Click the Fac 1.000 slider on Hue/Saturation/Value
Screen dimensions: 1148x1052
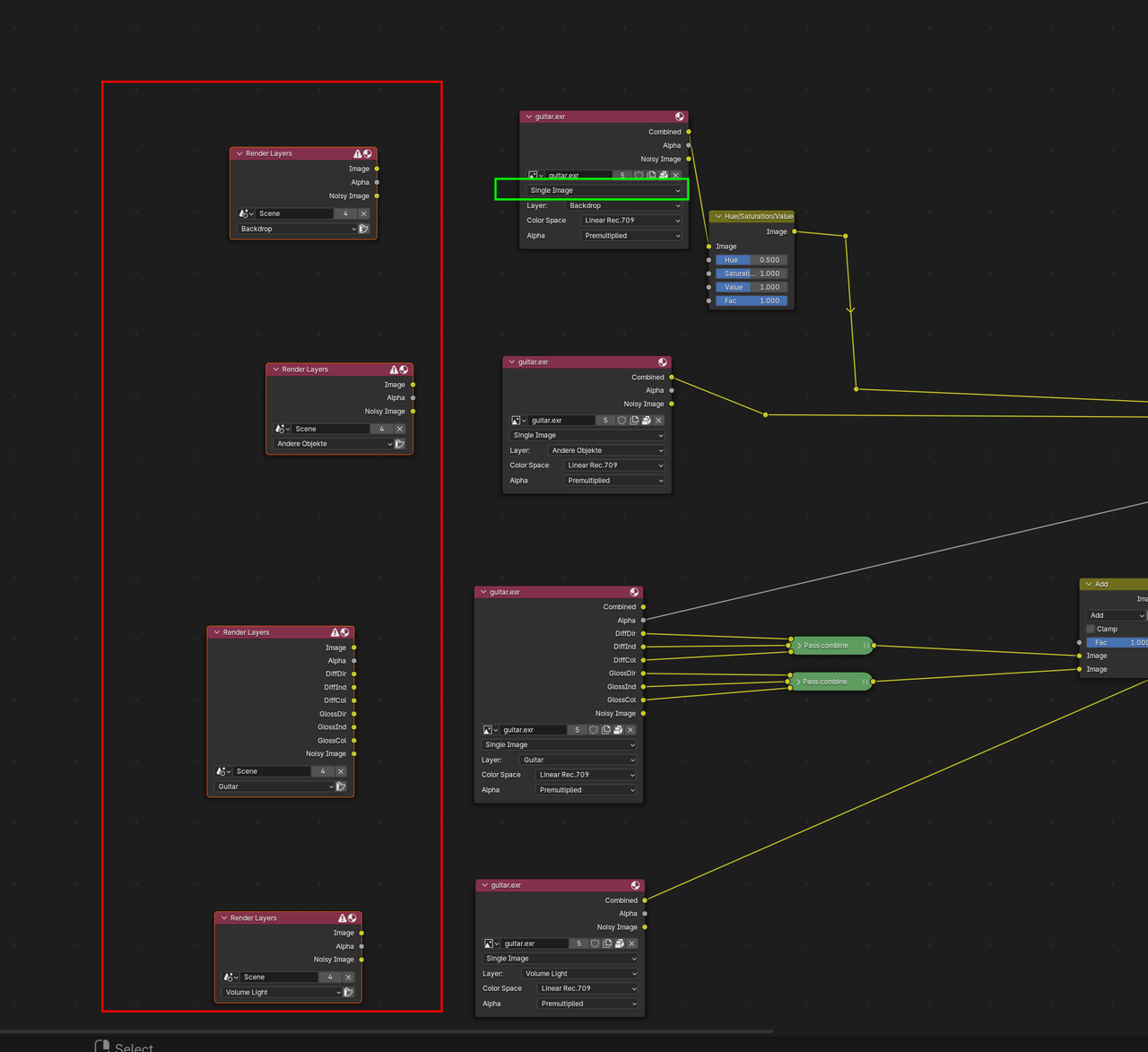click(752, 300)
